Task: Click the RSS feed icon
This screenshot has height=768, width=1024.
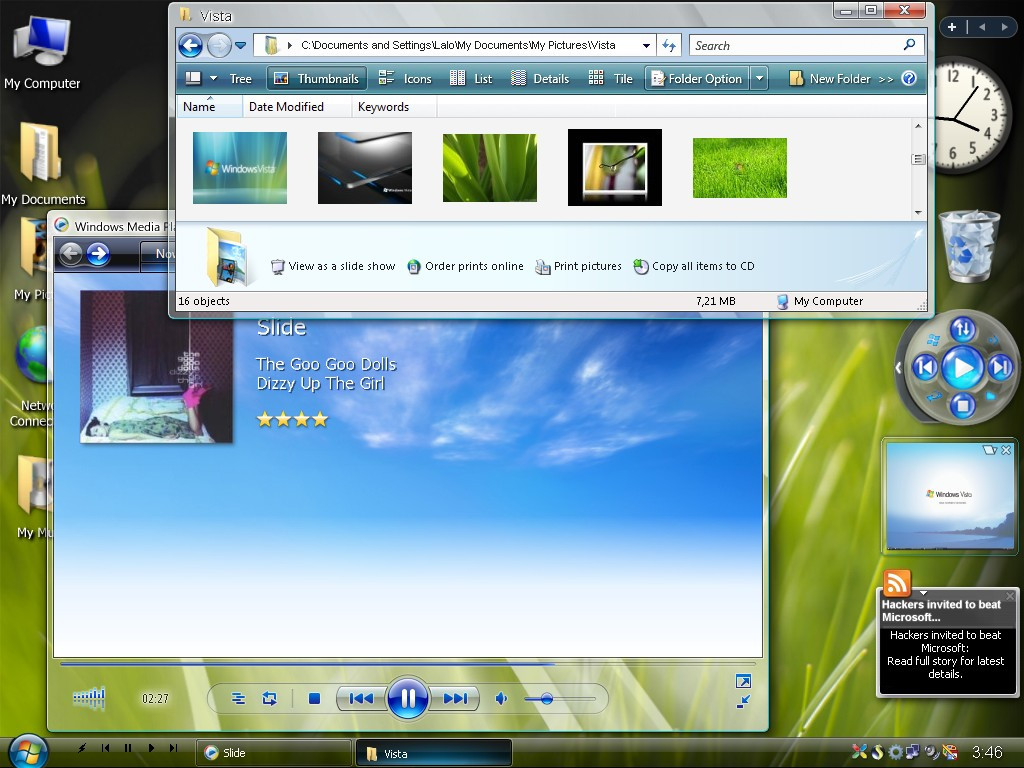Action: point(897,582)
